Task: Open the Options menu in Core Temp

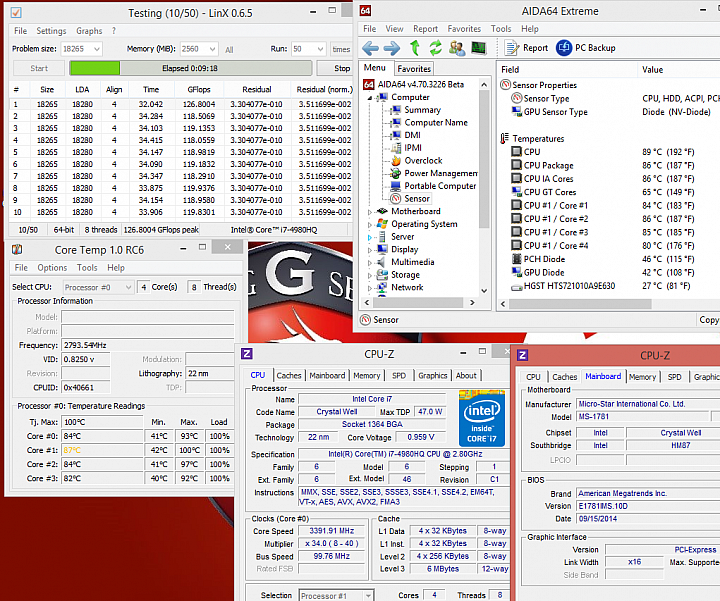Action: (x=52, y=268)
